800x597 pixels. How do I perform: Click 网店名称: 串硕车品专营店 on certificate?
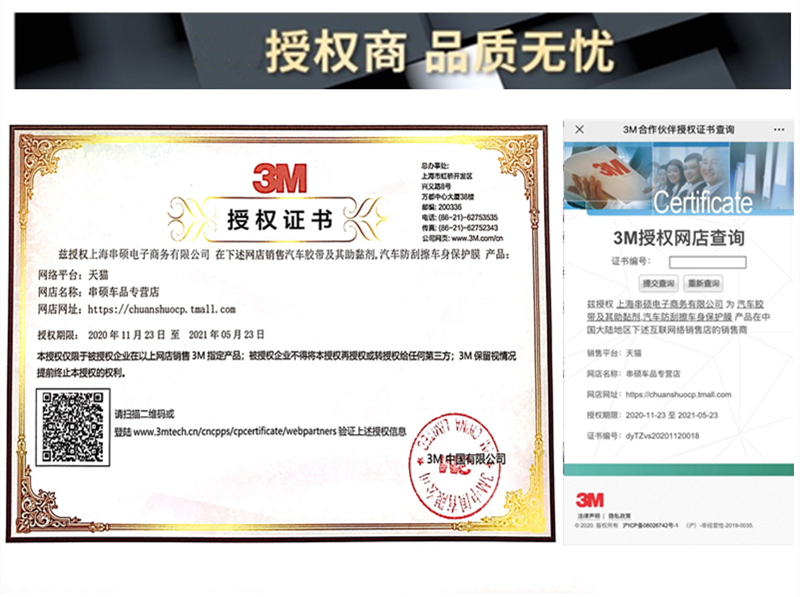[x=98, y=292]
